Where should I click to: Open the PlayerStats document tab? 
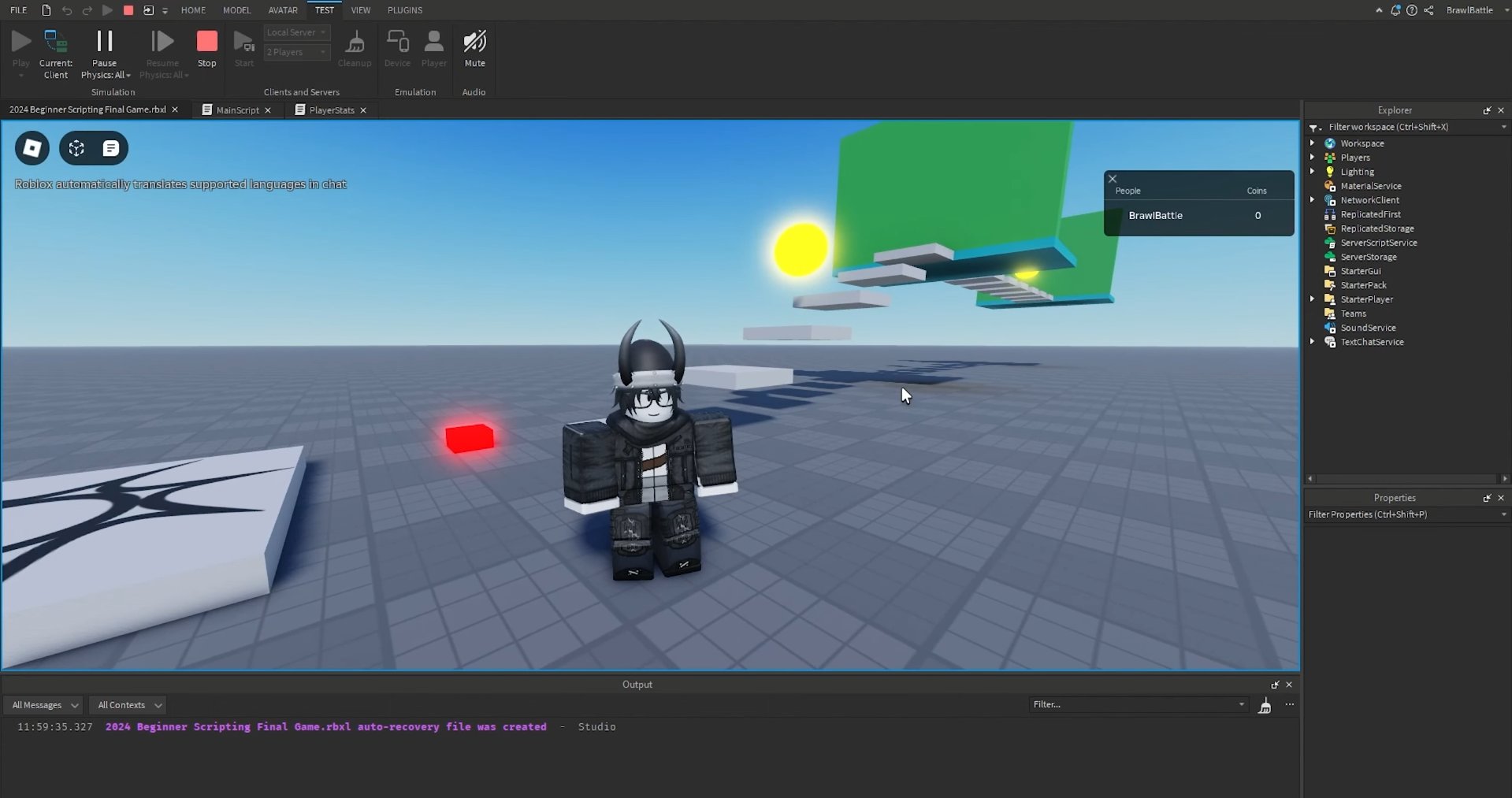pos(331,110)
